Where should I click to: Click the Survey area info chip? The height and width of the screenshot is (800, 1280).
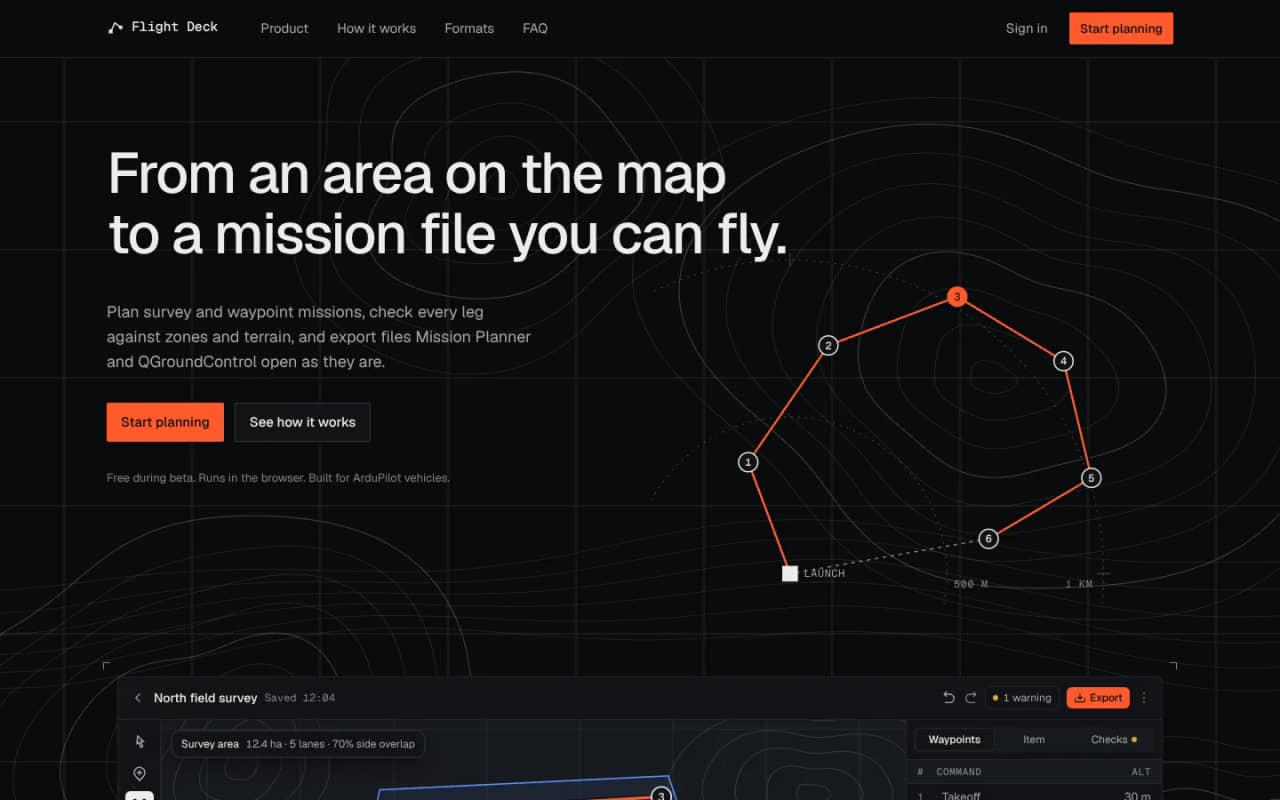point(298,744)
